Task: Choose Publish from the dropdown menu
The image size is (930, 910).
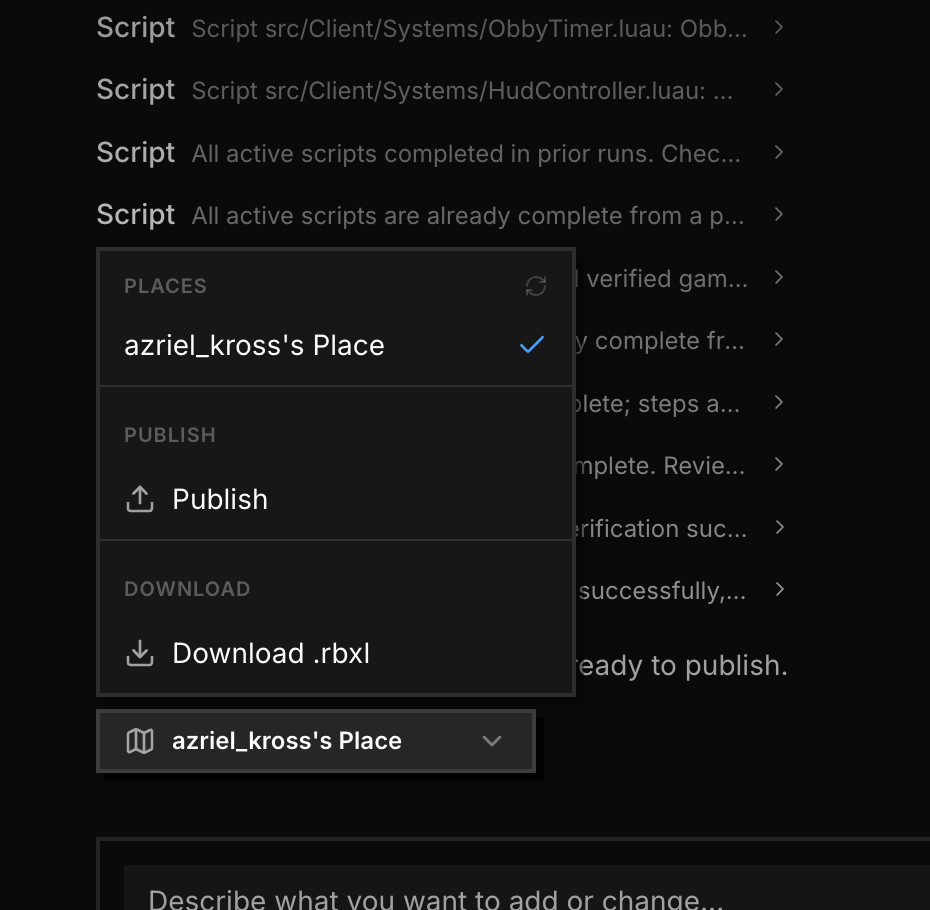Action: [336, 499]
